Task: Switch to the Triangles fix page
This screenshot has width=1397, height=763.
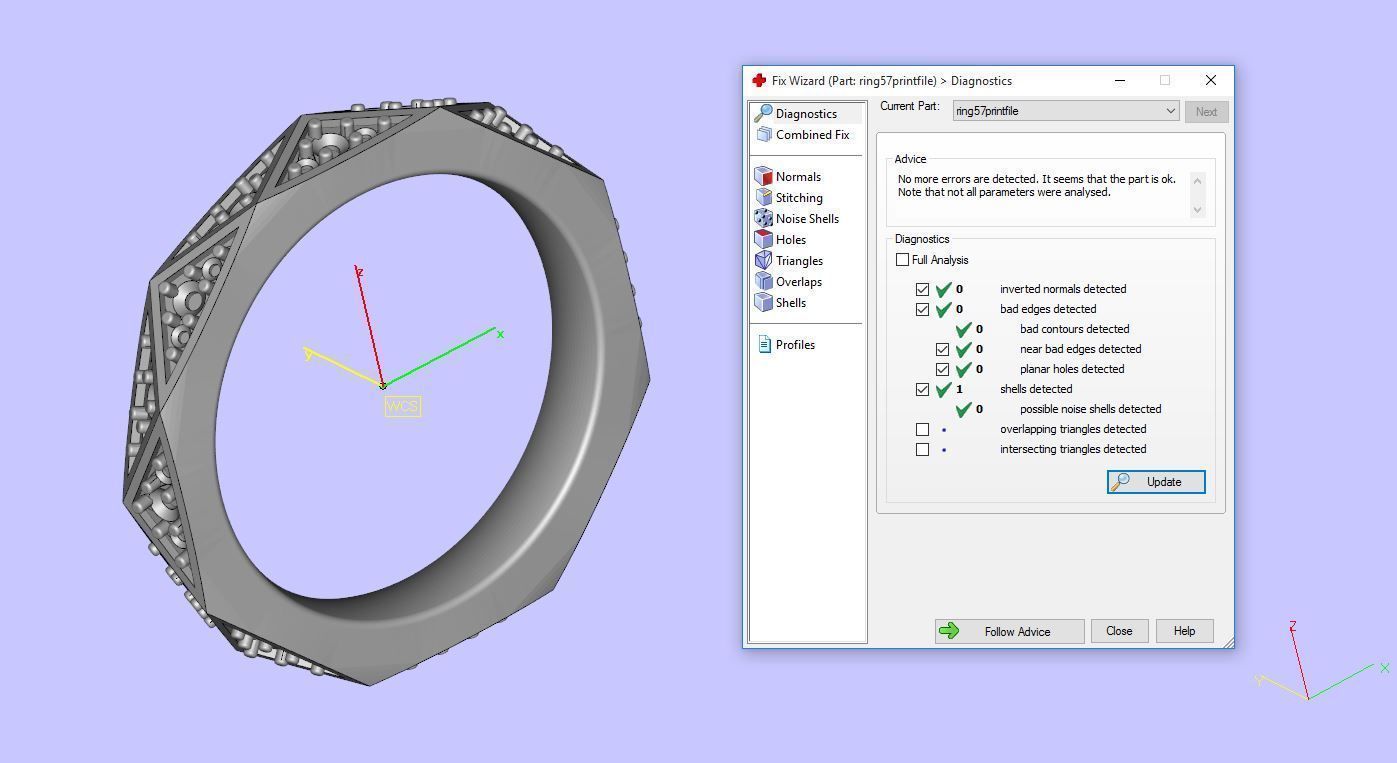Action: pyautogui.click(x=799, y=261)
